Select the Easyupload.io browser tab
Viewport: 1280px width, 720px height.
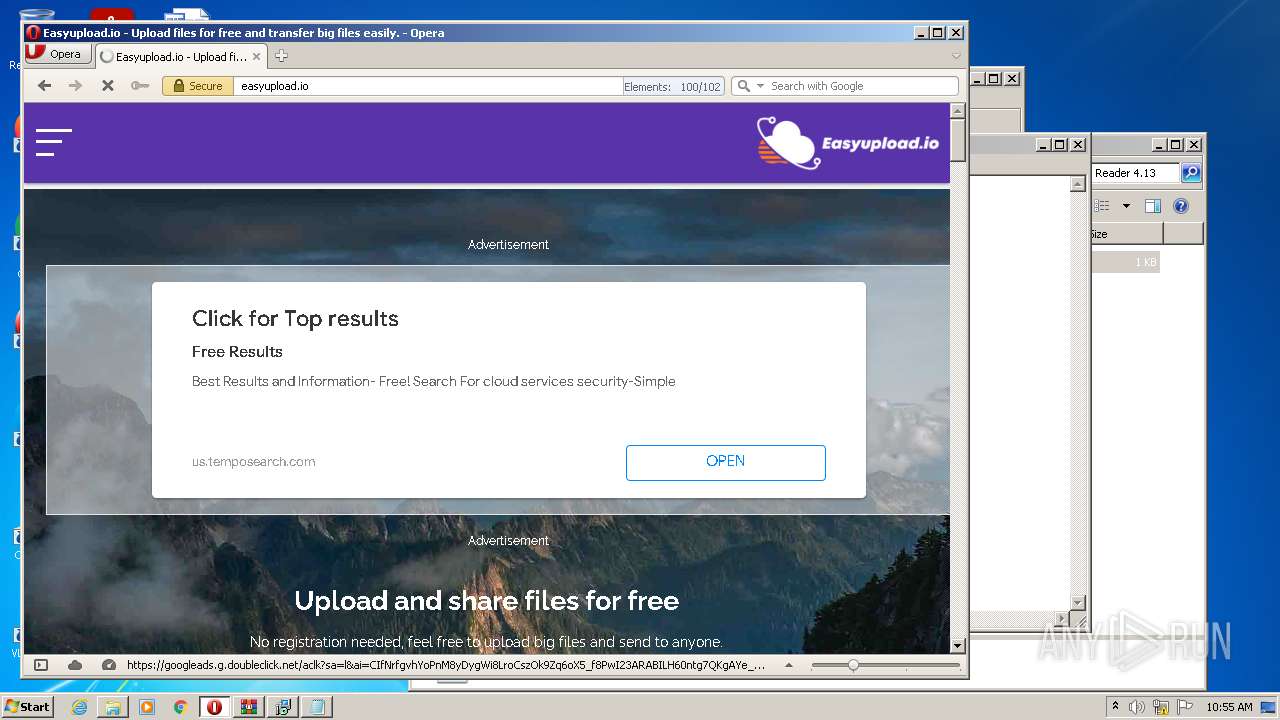[180, 57]
